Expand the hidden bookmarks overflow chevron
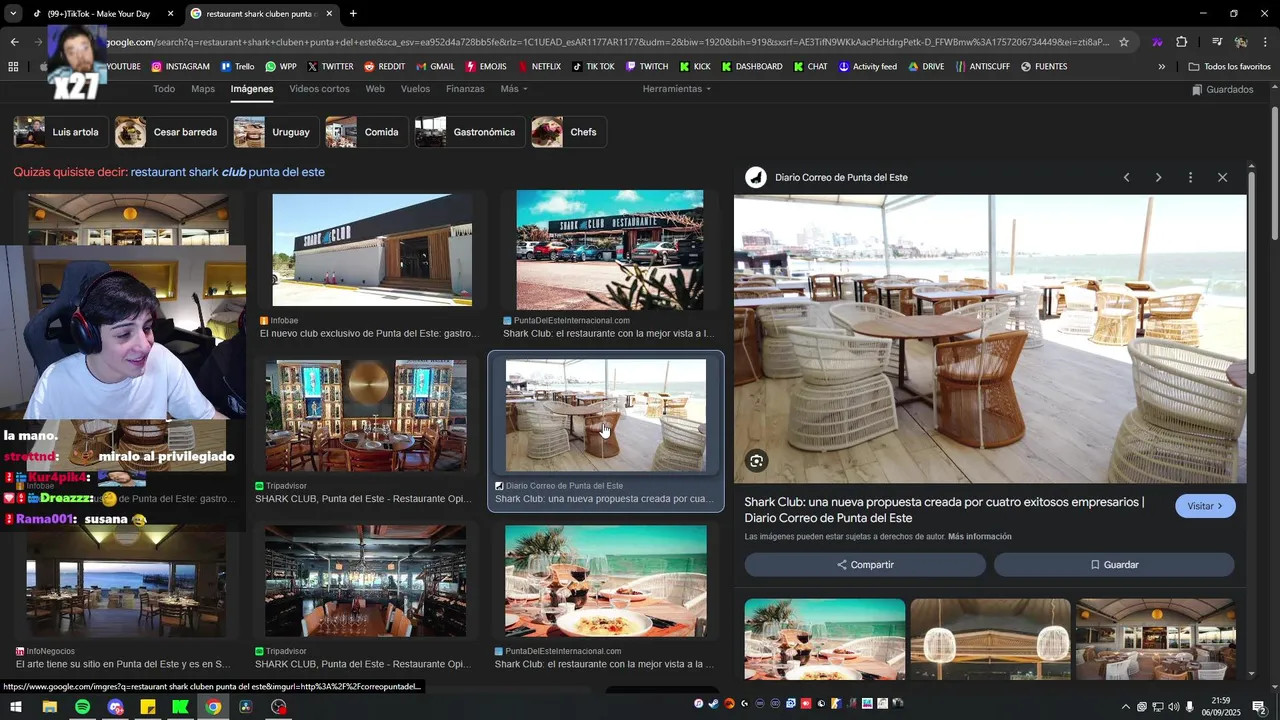The width and height of the screenshot is (1280, 720). tap(1161, 67)
